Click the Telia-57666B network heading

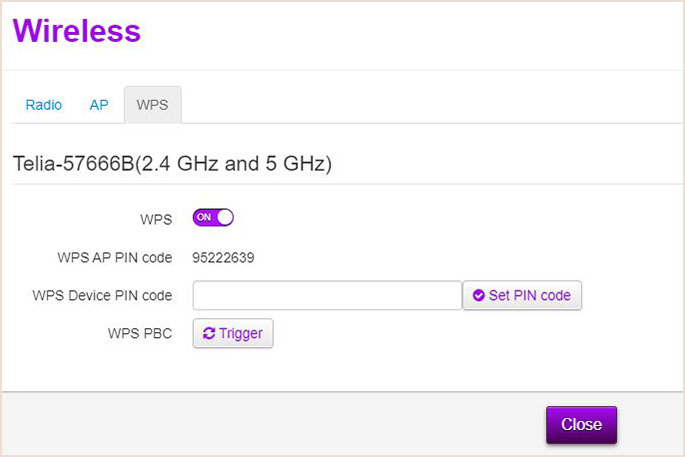pos(172,164)
